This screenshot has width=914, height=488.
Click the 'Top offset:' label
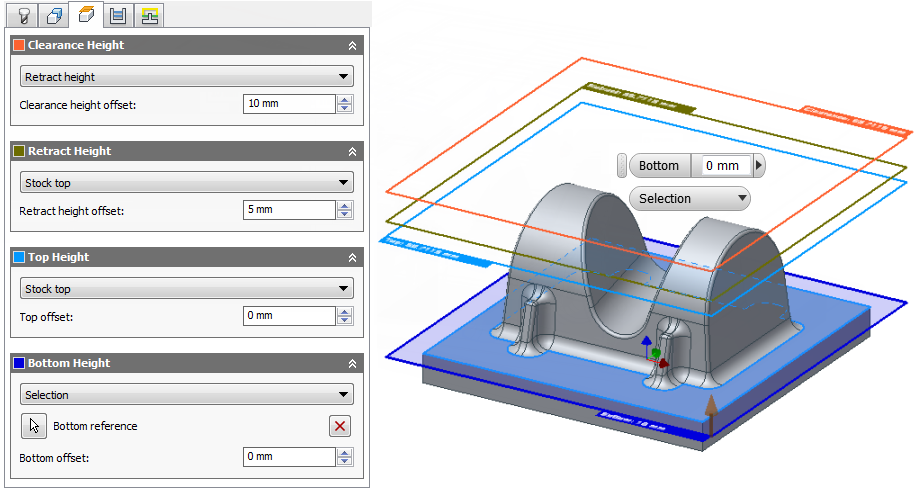46,317
